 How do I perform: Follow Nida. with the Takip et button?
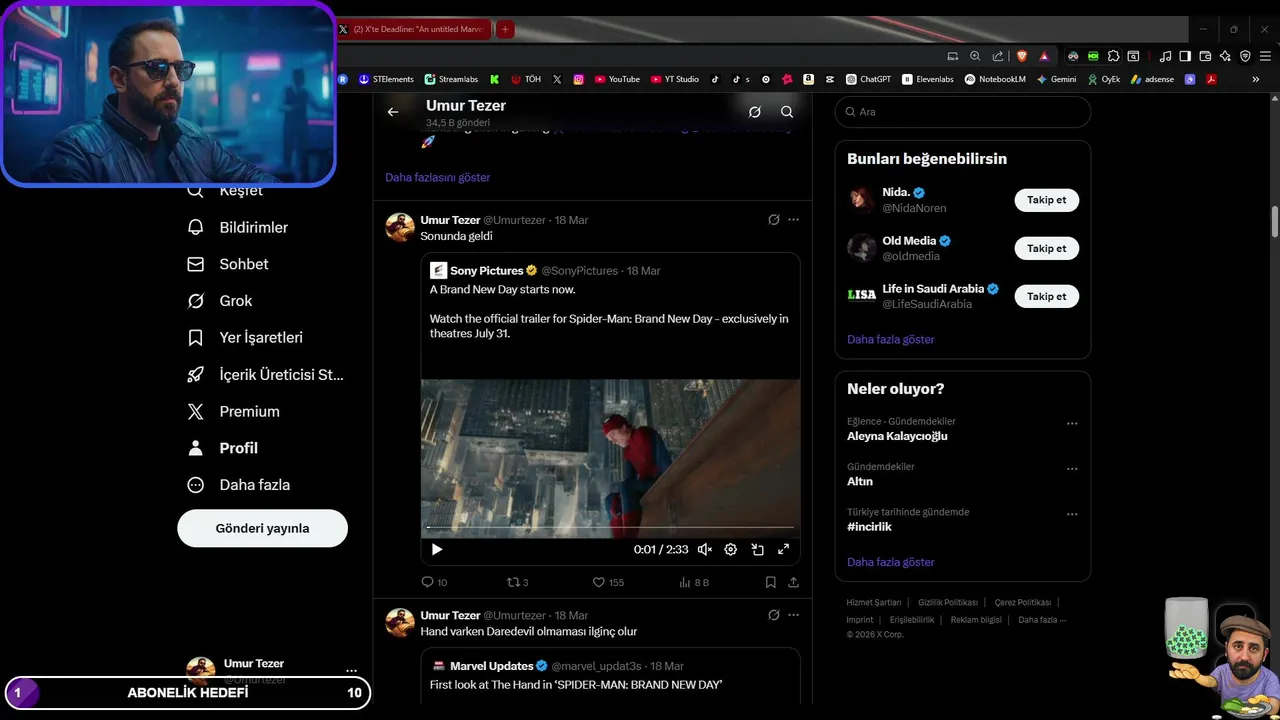(1046, 200)
